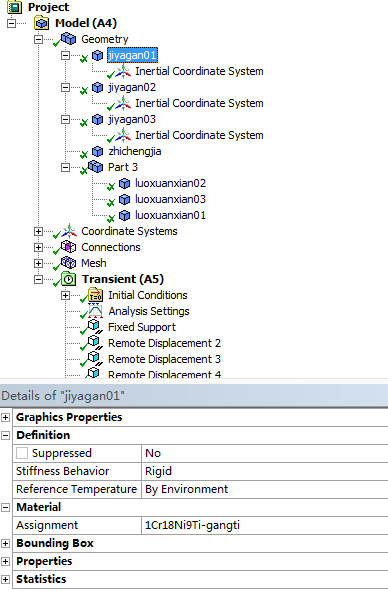Select the Fixed Support label
The image size is (388, 592).
[142, 327]
